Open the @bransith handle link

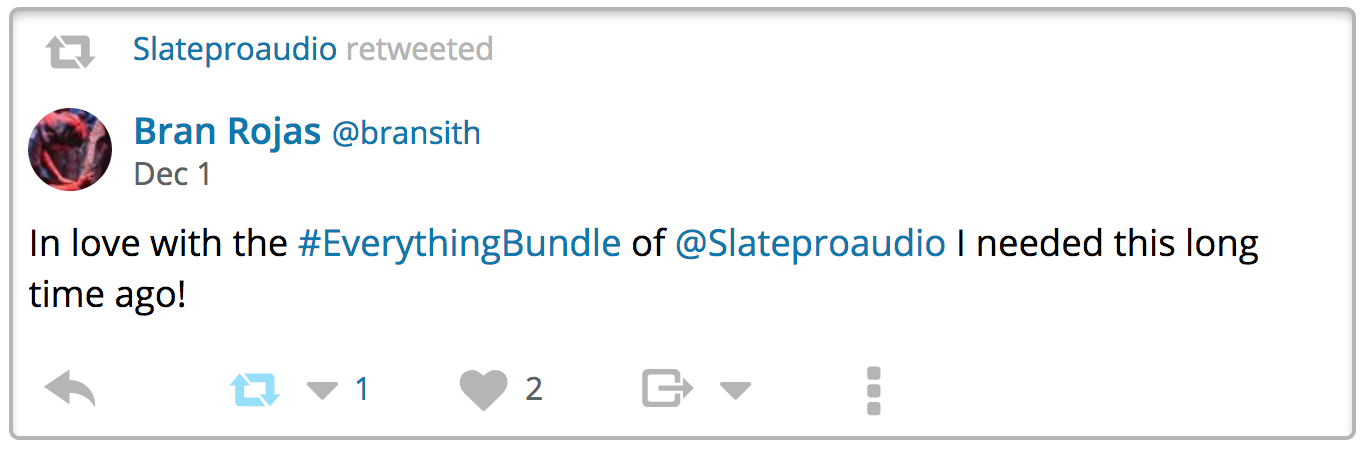[406, 133]
